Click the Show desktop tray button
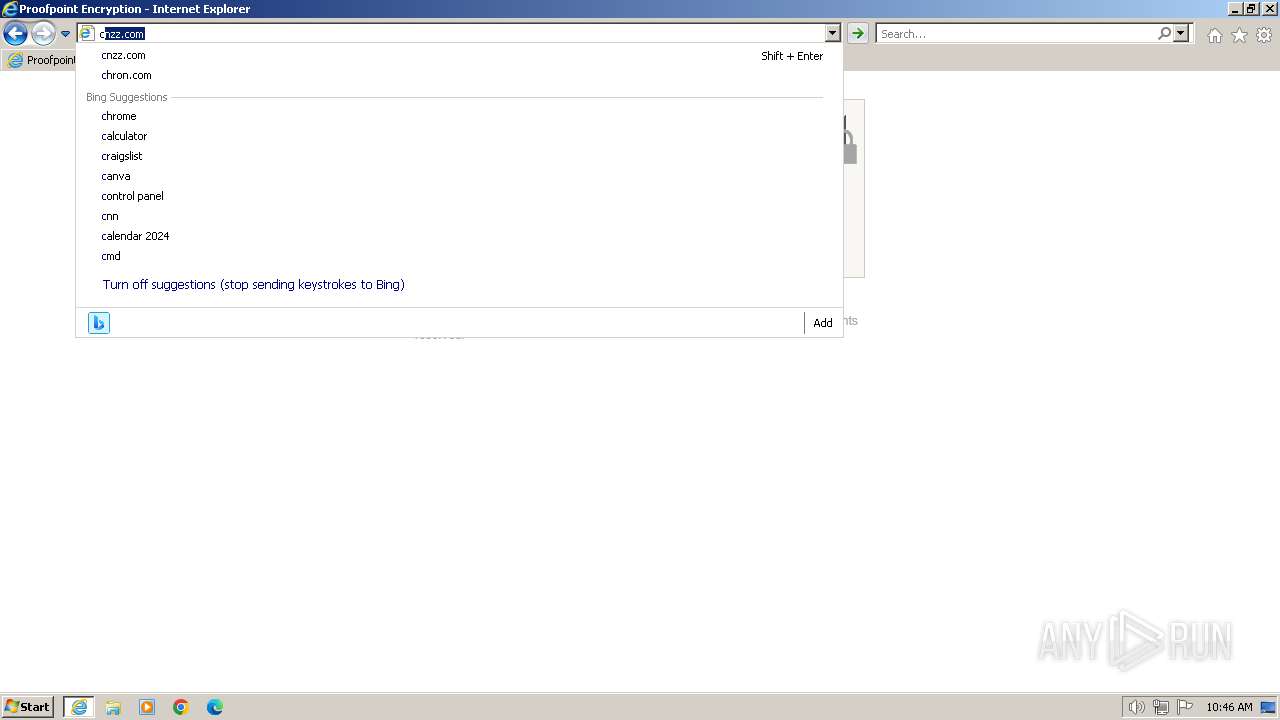 click(1268, 707)
